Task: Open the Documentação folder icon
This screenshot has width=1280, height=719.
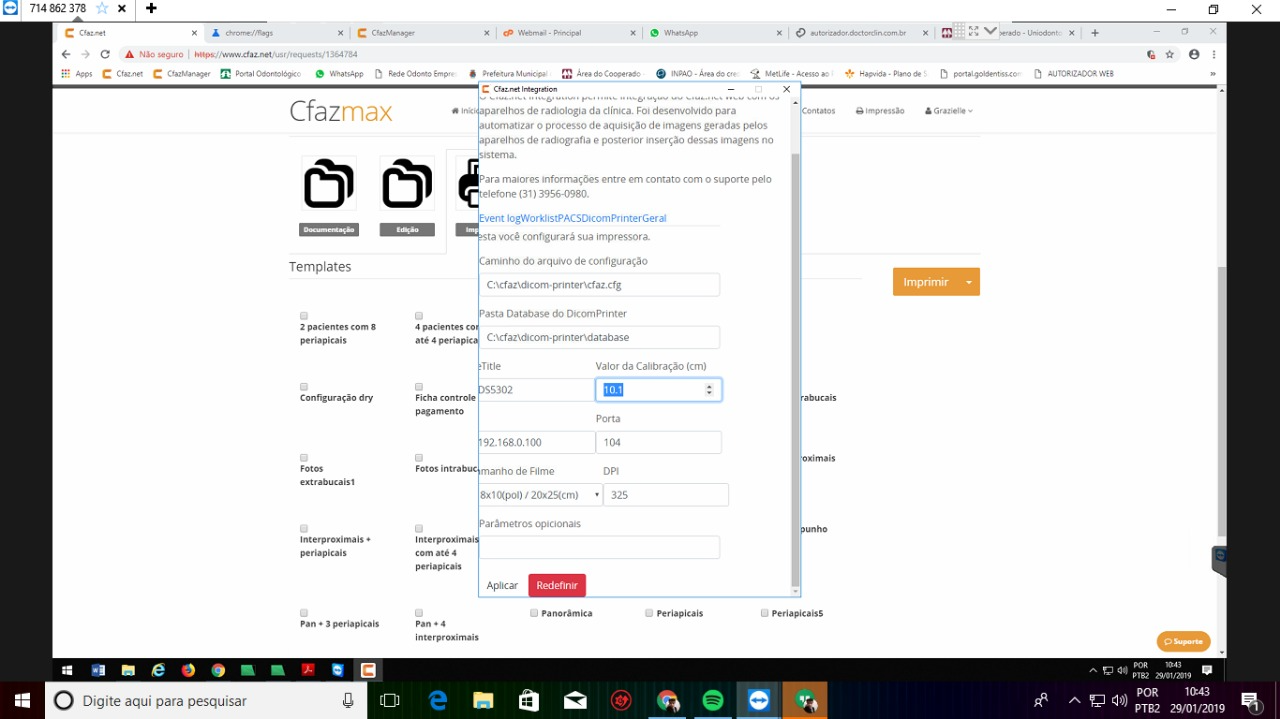Action: point(329,184)
